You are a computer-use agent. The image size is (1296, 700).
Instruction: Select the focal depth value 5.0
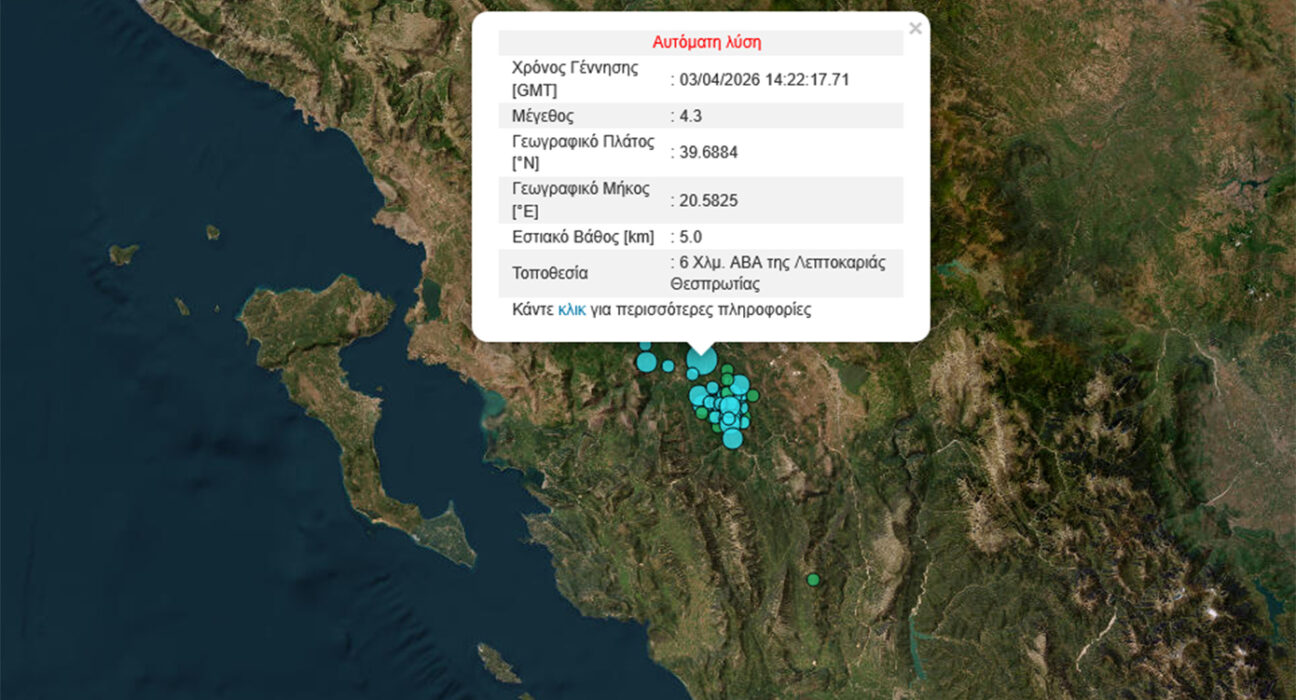click(690, 237)
